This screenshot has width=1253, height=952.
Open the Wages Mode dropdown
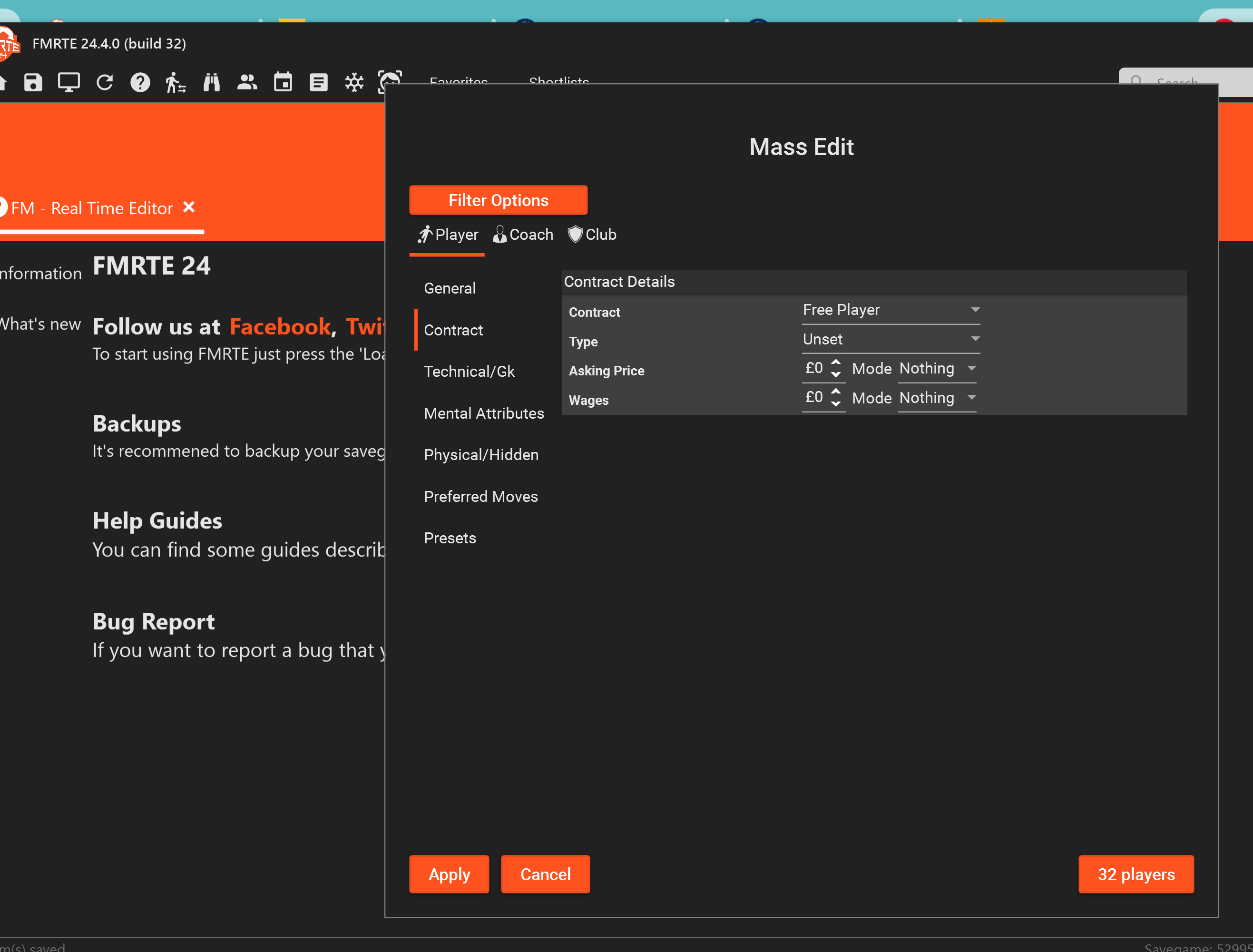[x=938, y=398]
